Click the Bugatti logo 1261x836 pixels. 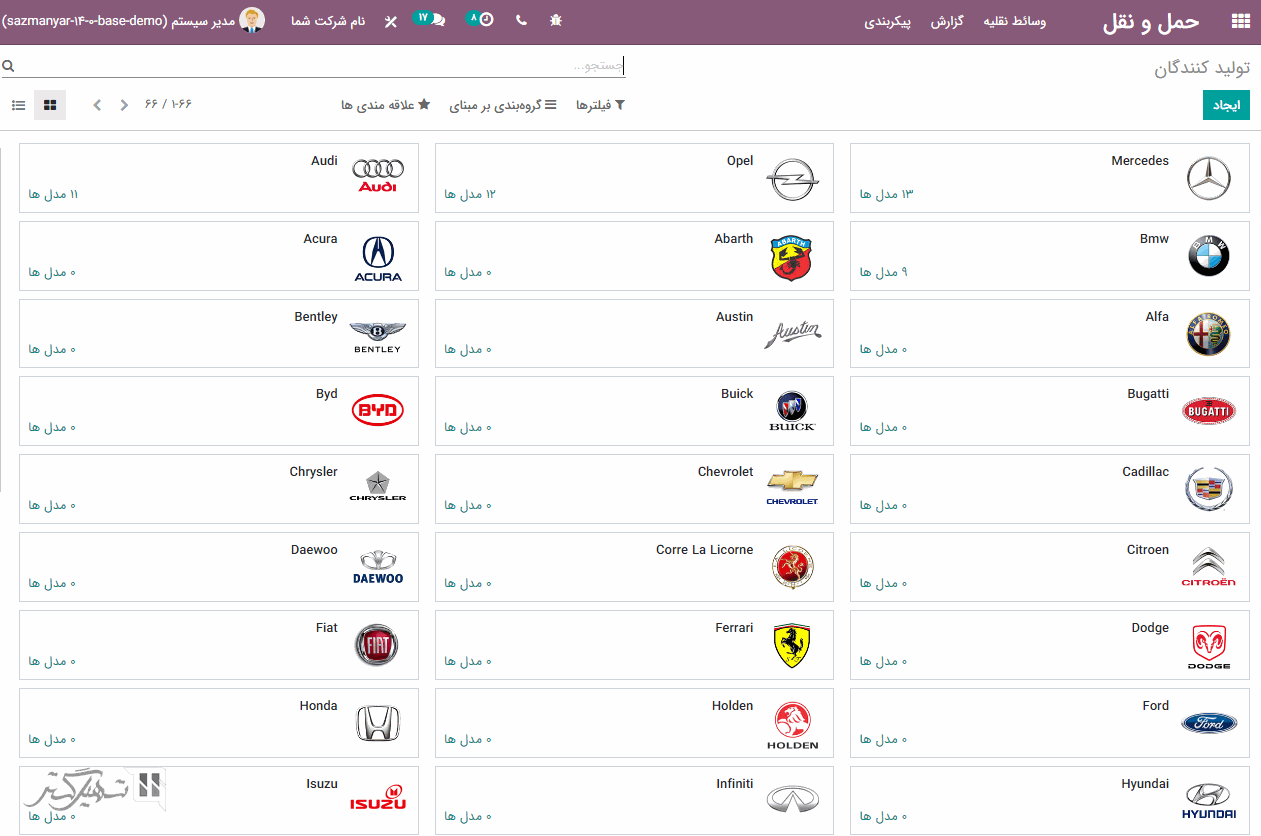(1208, 411)
